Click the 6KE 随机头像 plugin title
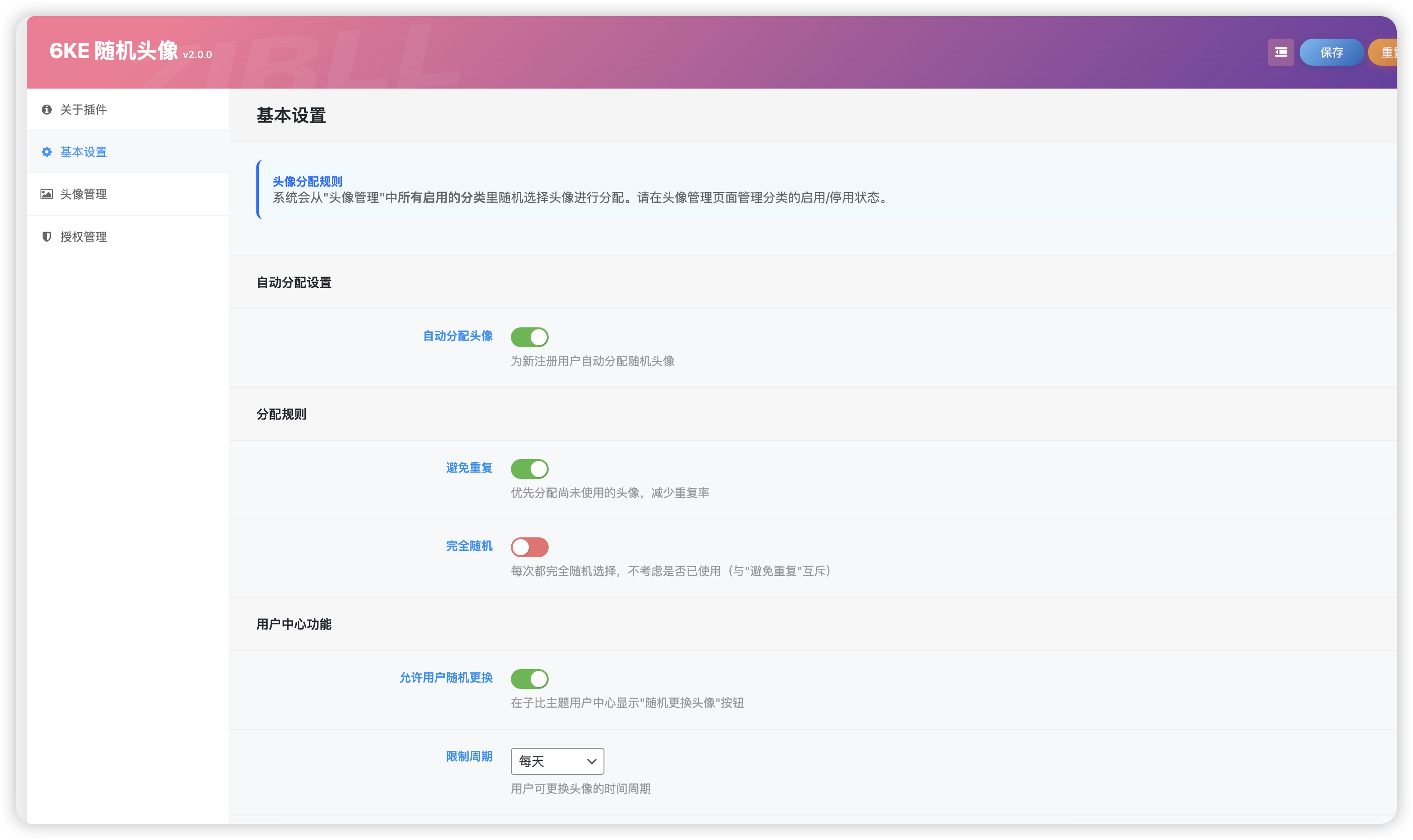The width and height of the screenshot is (1413, 840). pos(114,52)
